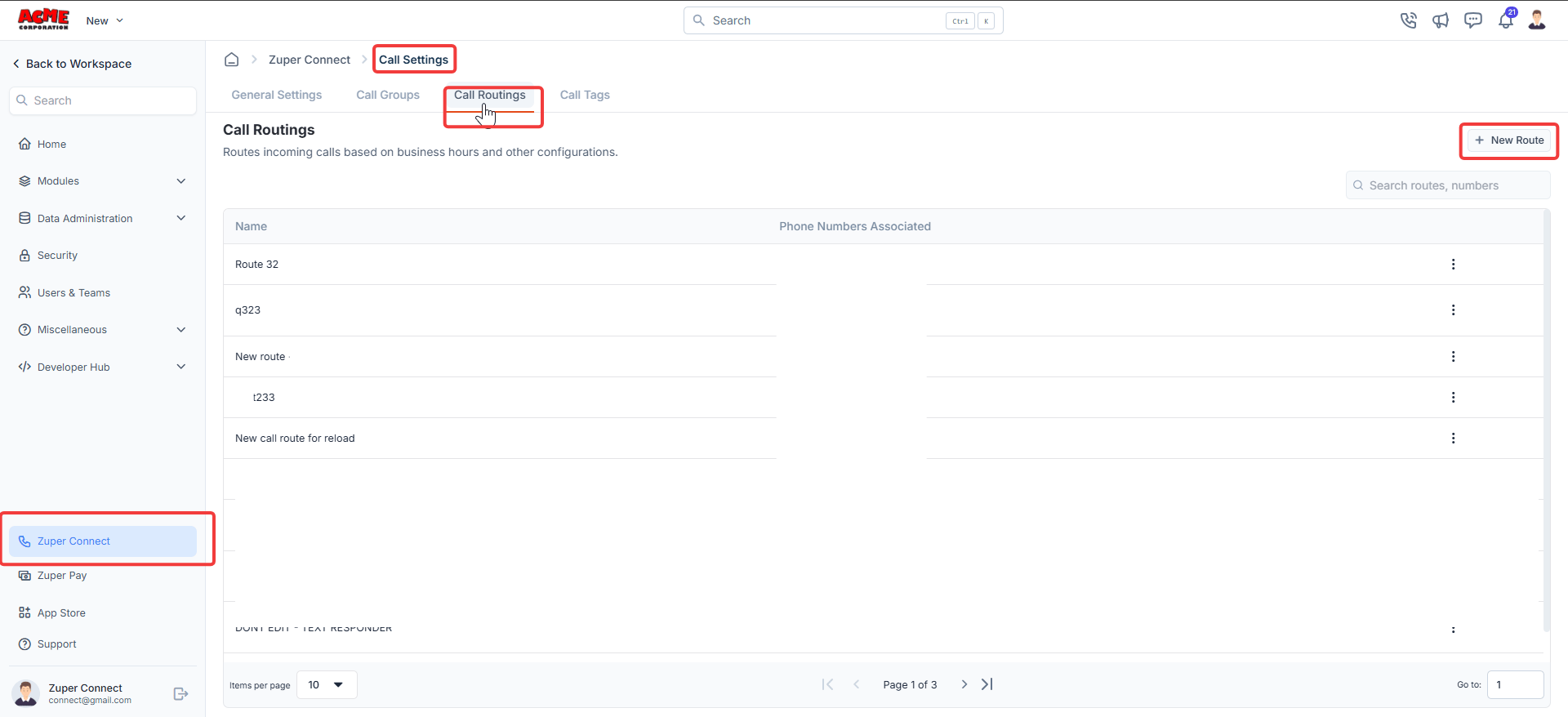Image resolution: width=1568 pixels, height=717 pixels.
Task: Switch to the Call Groups tab
Action: (x=388, y=96)
